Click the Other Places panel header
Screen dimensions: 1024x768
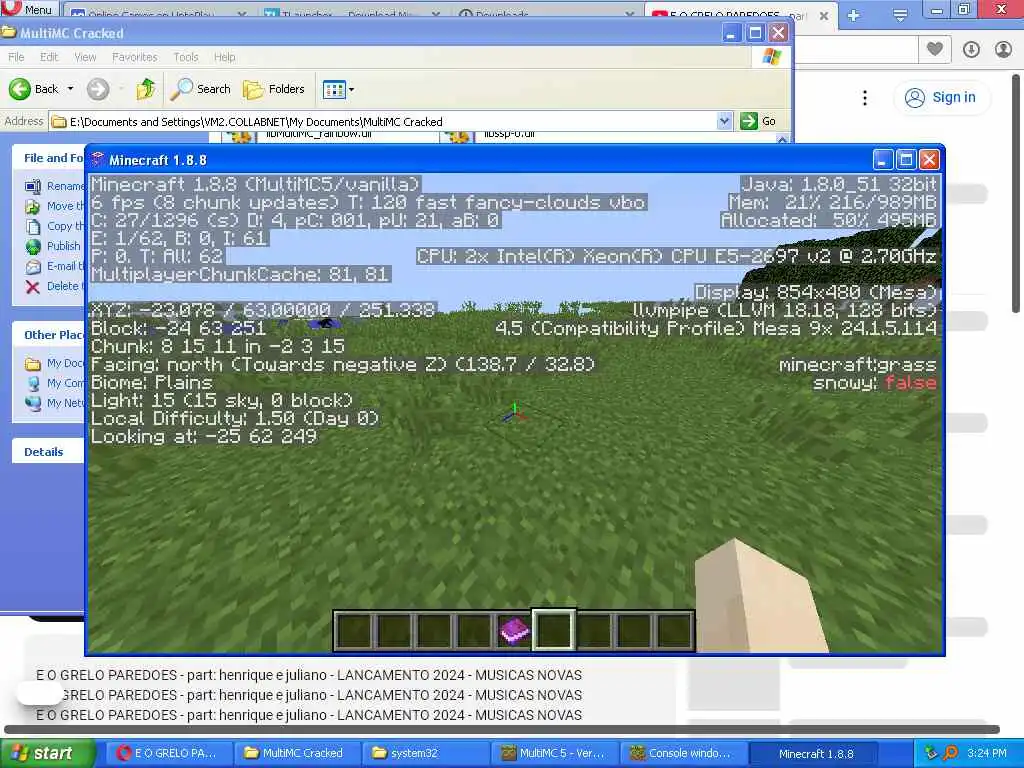[49, 335]
